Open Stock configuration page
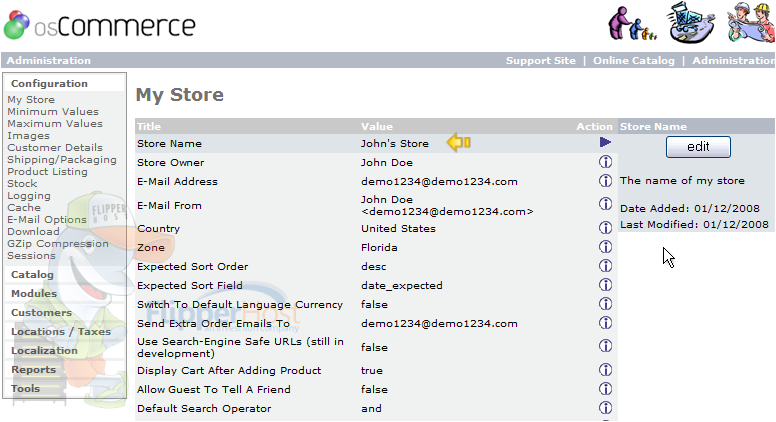Viewport: 776px width, 422px height. point(22,184)
